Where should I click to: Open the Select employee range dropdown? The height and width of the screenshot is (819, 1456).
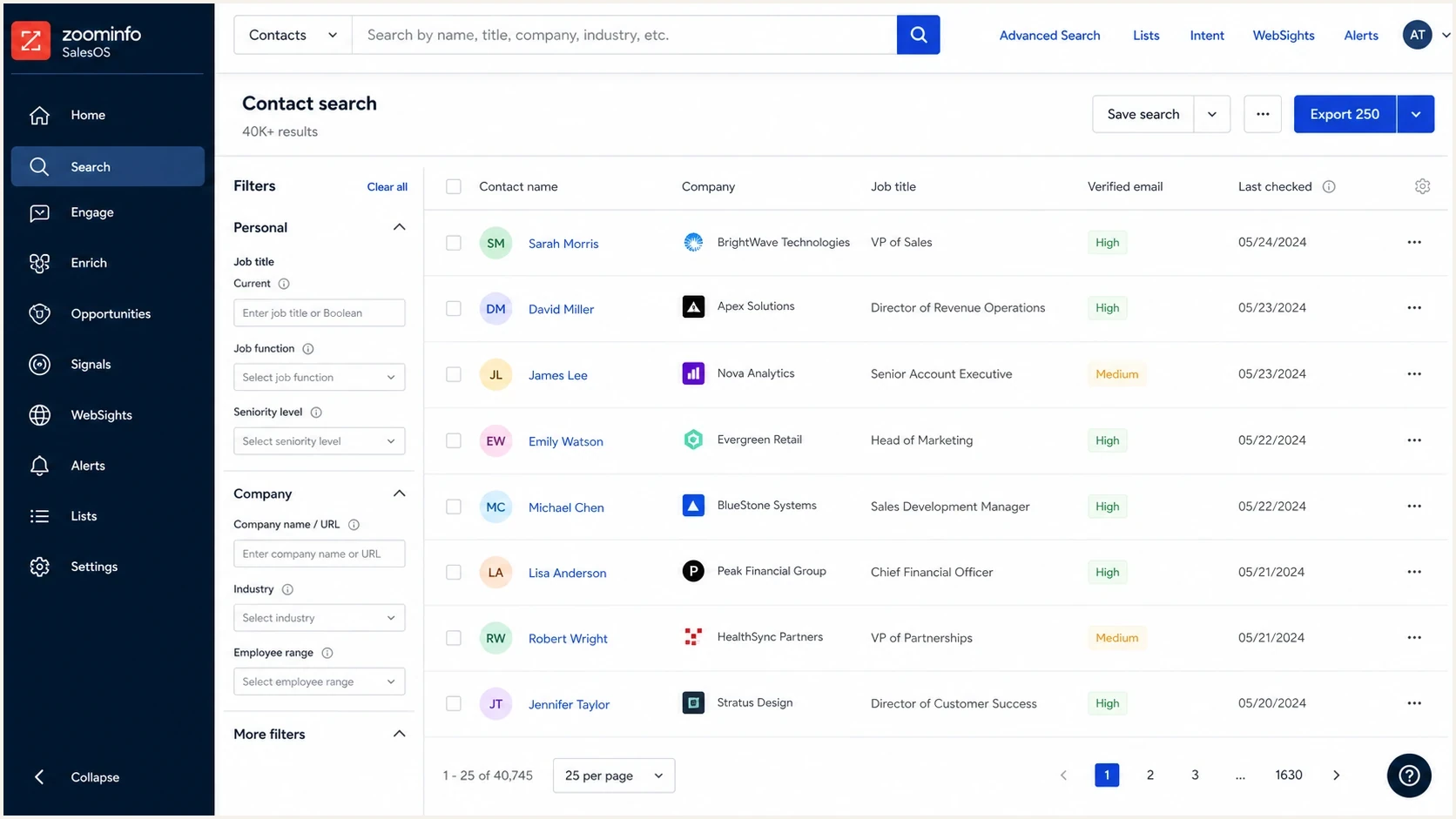point(319,681)
